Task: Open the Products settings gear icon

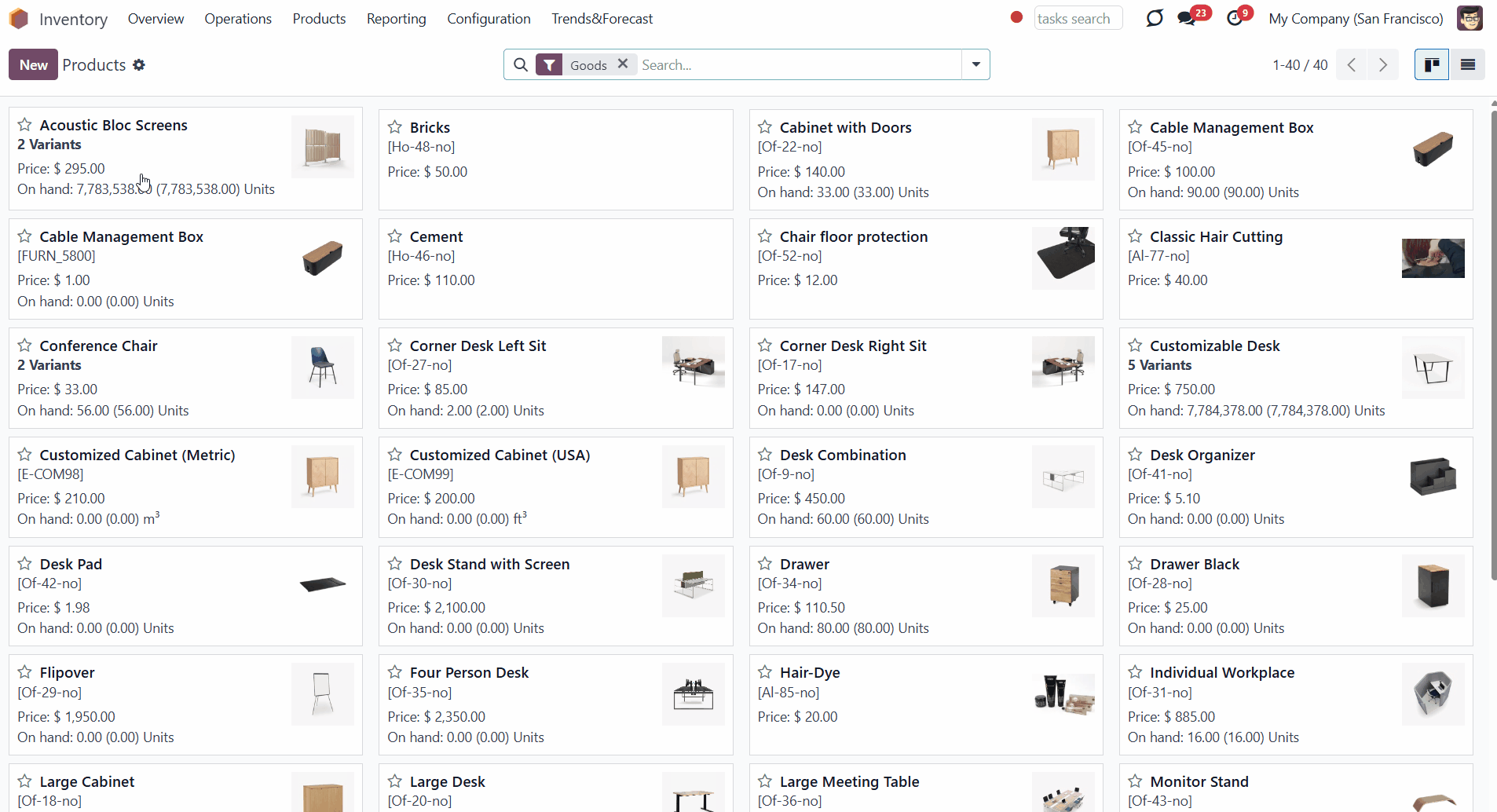Action: (139, 65)
